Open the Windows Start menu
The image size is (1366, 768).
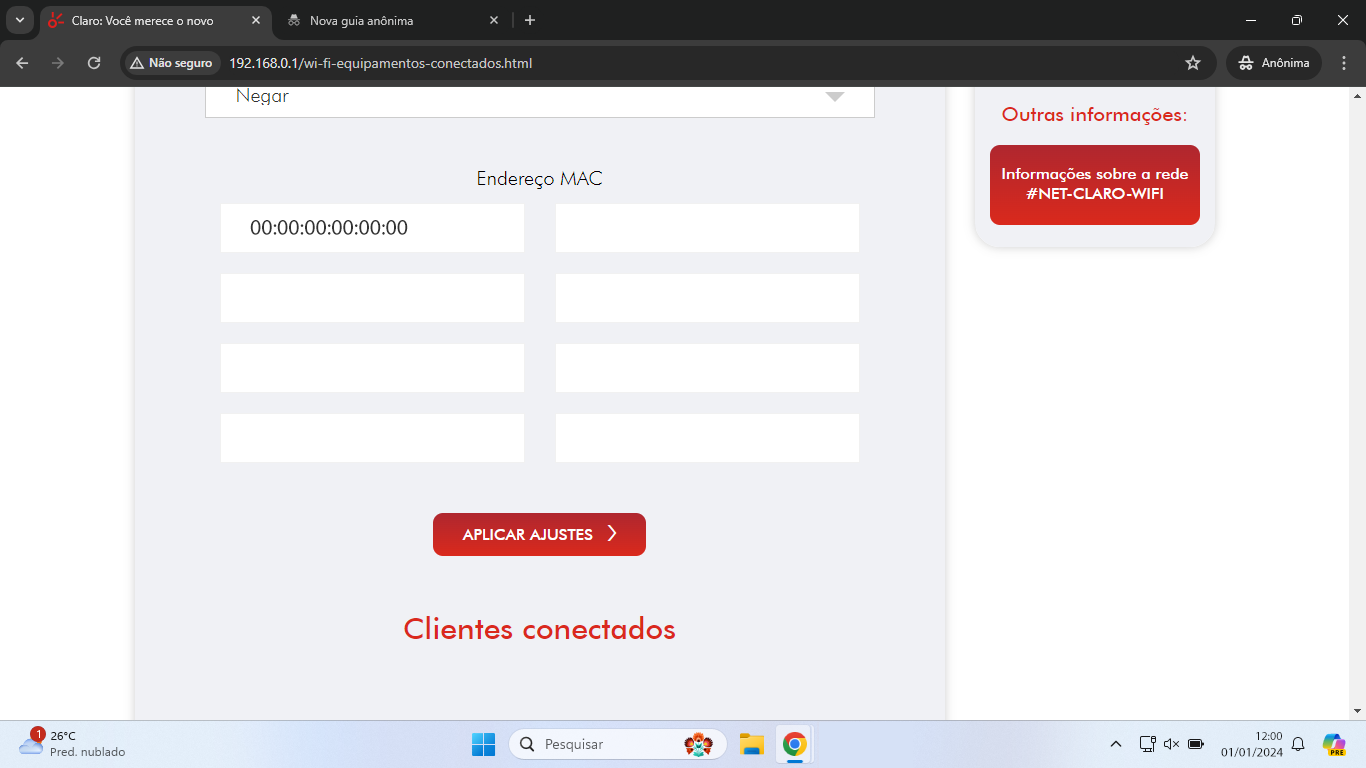tap(483, 744)
